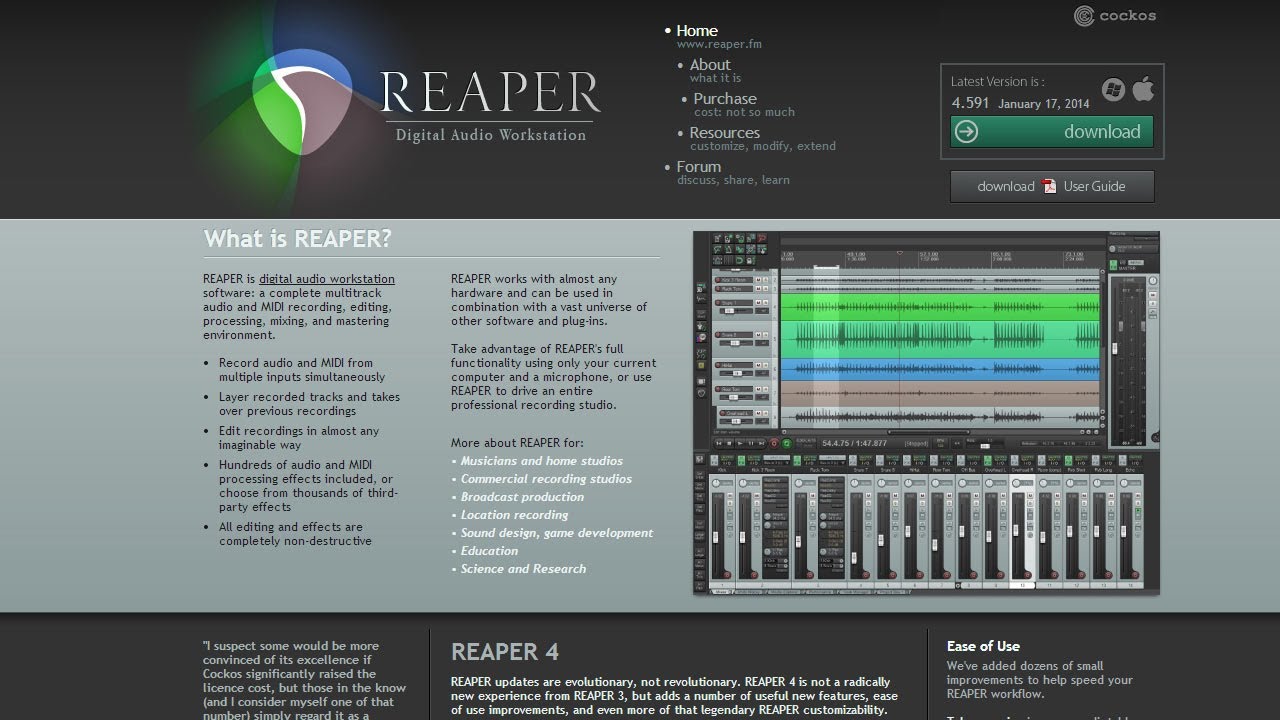
Task: Click the 'www.reaper.fm' text under Home
Action: coord(719,44)
